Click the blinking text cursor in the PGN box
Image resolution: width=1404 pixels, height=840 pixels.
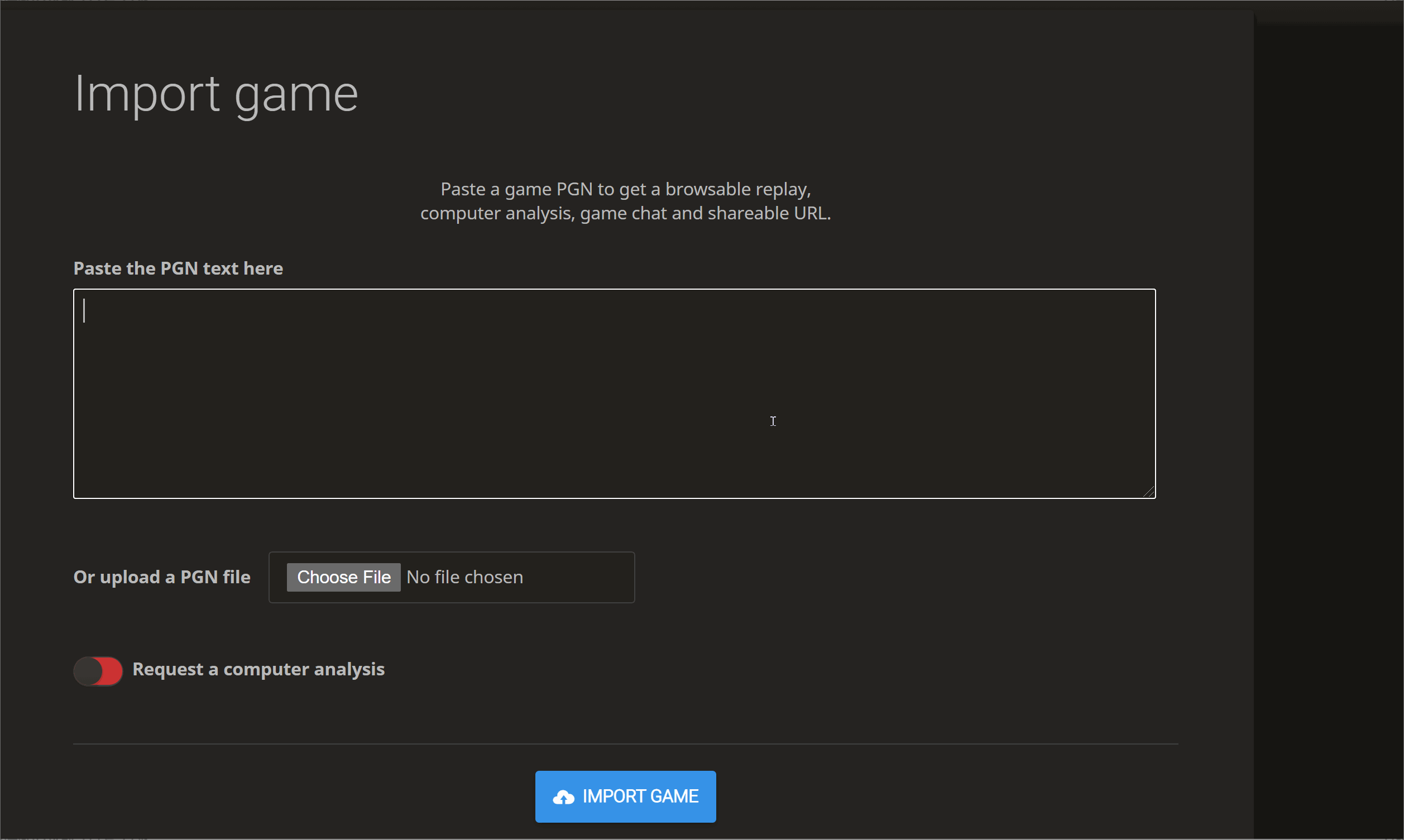coord(84,311)
